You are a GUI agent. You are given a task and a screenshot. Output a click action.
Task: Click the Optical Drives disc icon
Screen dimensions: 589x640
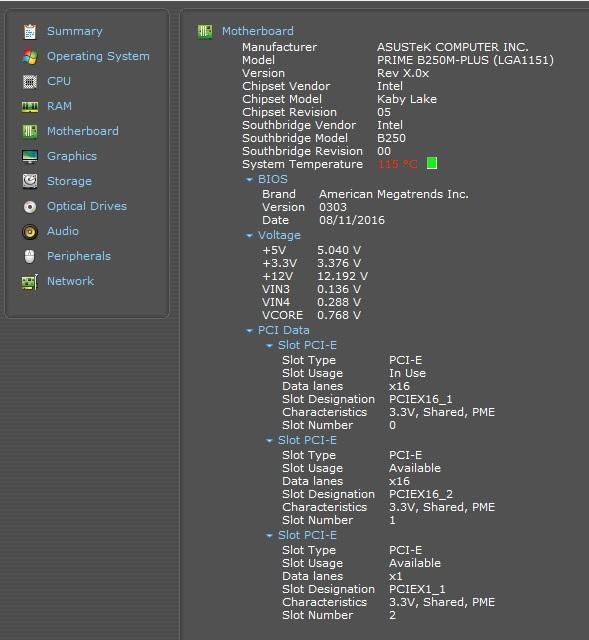30,207
